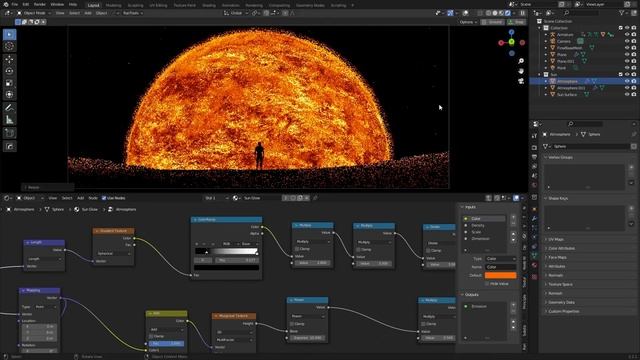The image size is (640, 360).
Task: Click the pin icon in node editor header
Action: pos(315,198)
